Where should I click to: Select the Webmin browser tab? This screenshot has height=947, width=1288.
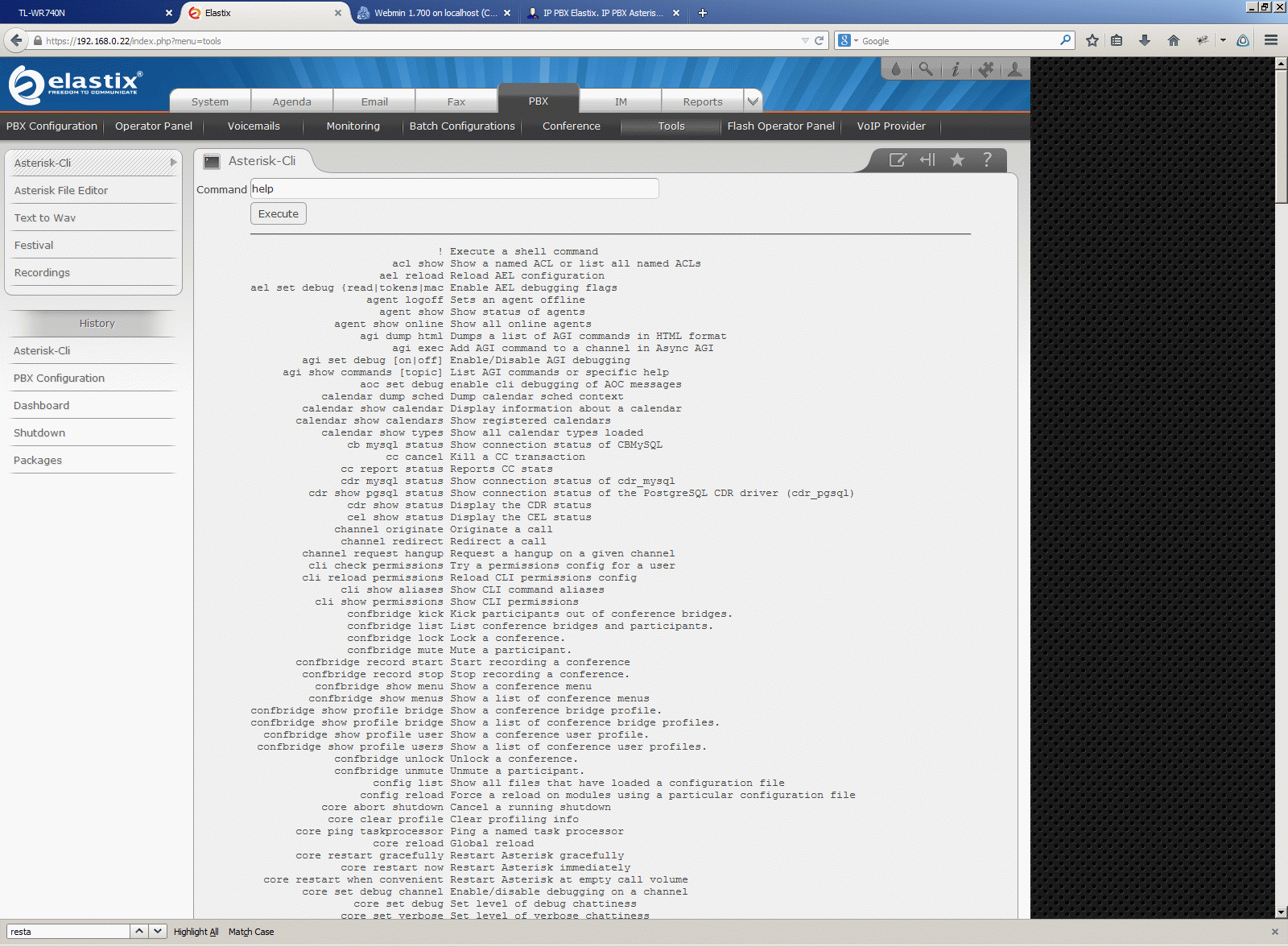[x=433, y=13]
